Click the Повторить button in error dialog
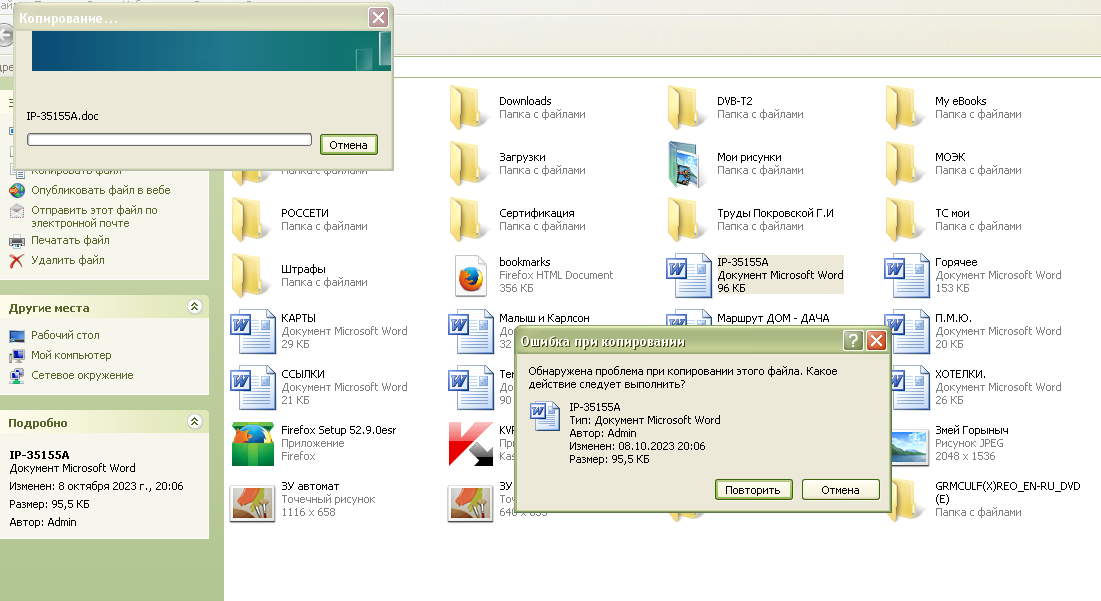The width and height of the screenshot is (1101, 601). [x=754, y=490]
